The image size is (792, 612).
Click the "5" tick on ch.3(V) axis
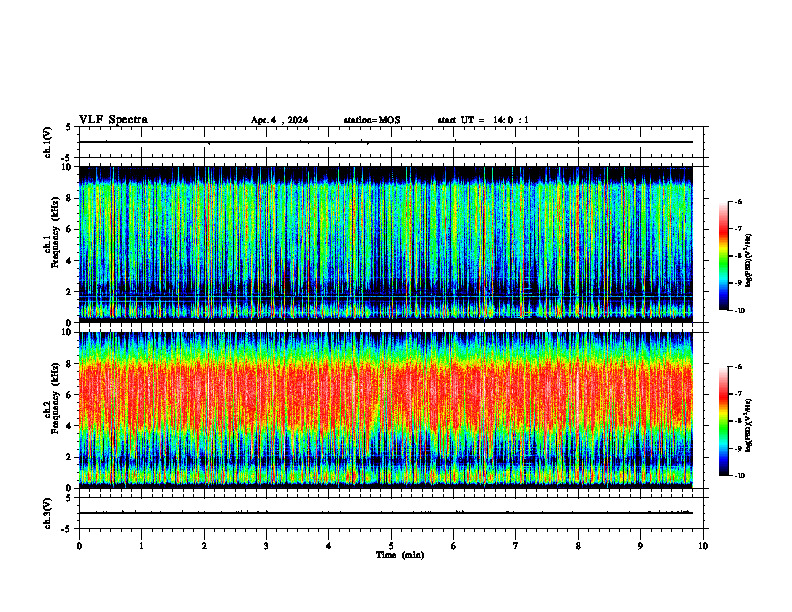(x=70, y=498)
